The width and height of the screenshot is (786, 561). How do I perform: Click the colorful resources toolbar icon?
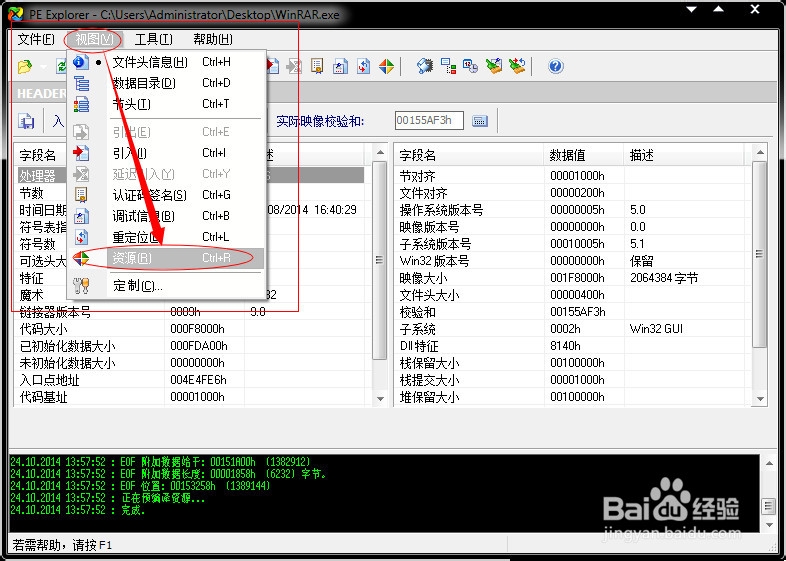(386, 66)
